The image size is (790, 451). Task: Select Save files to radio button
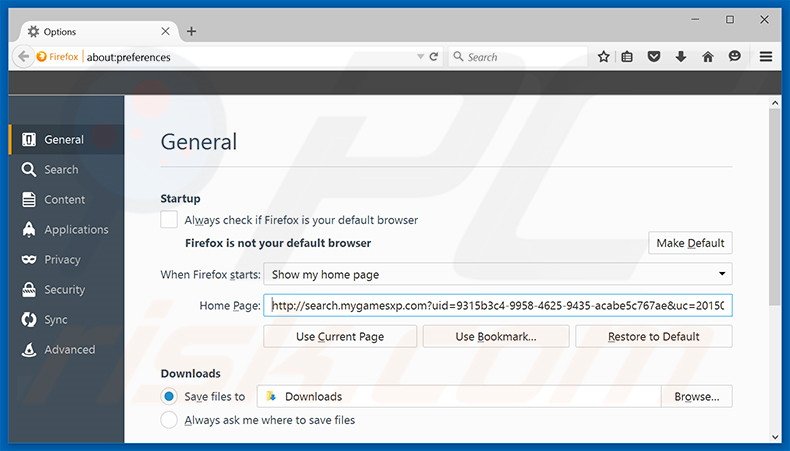(x=169, y=397)
